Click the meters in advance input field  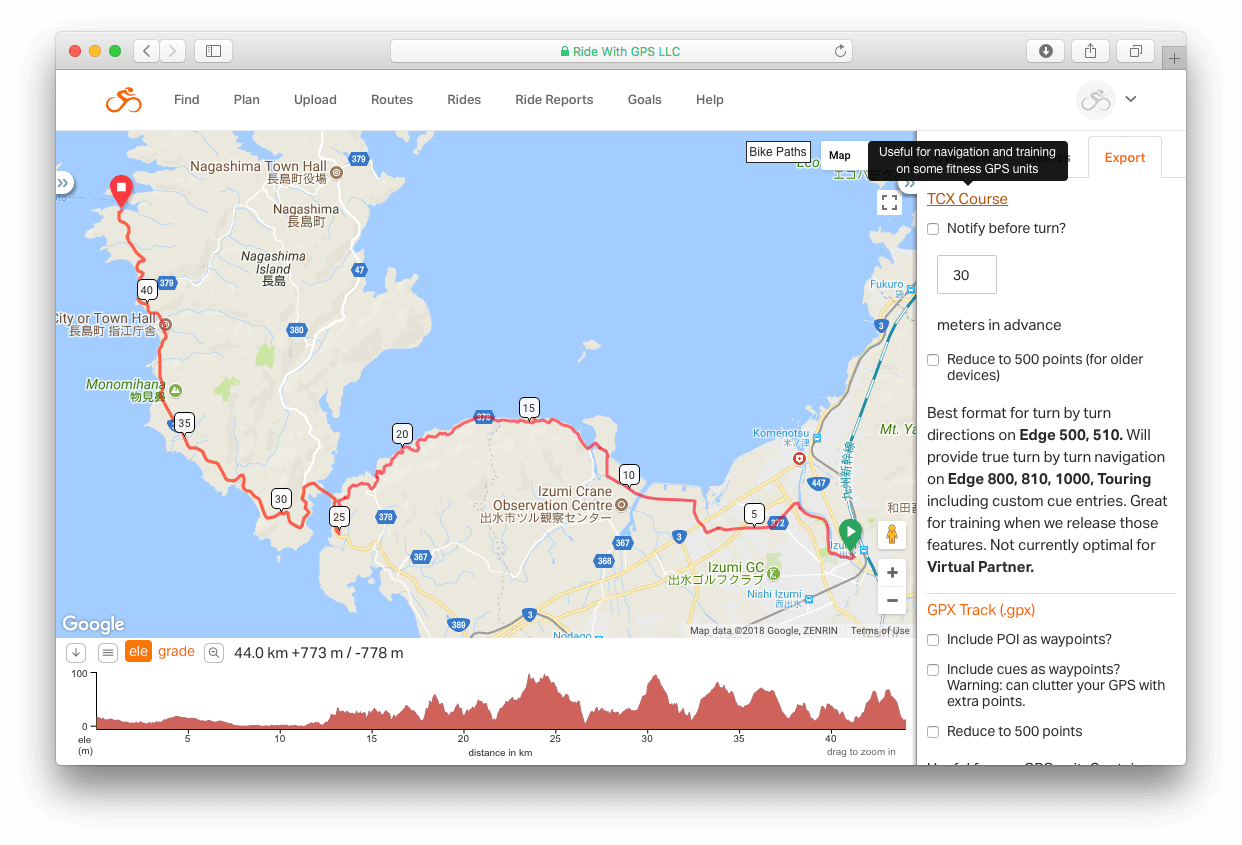coord(966,275)
